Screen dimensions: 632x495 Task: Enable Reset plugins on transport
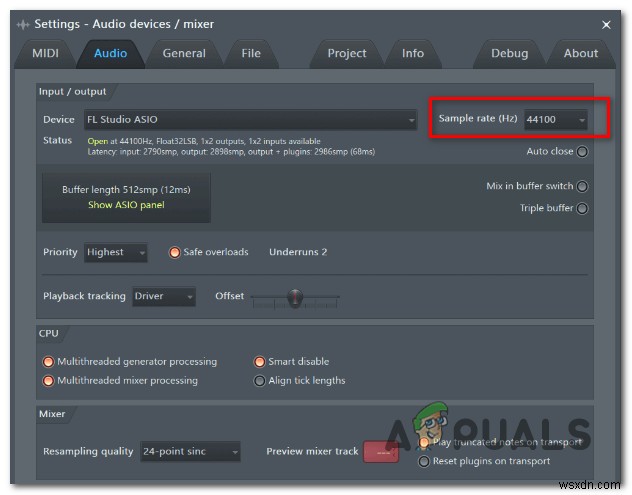coord(424,462)
